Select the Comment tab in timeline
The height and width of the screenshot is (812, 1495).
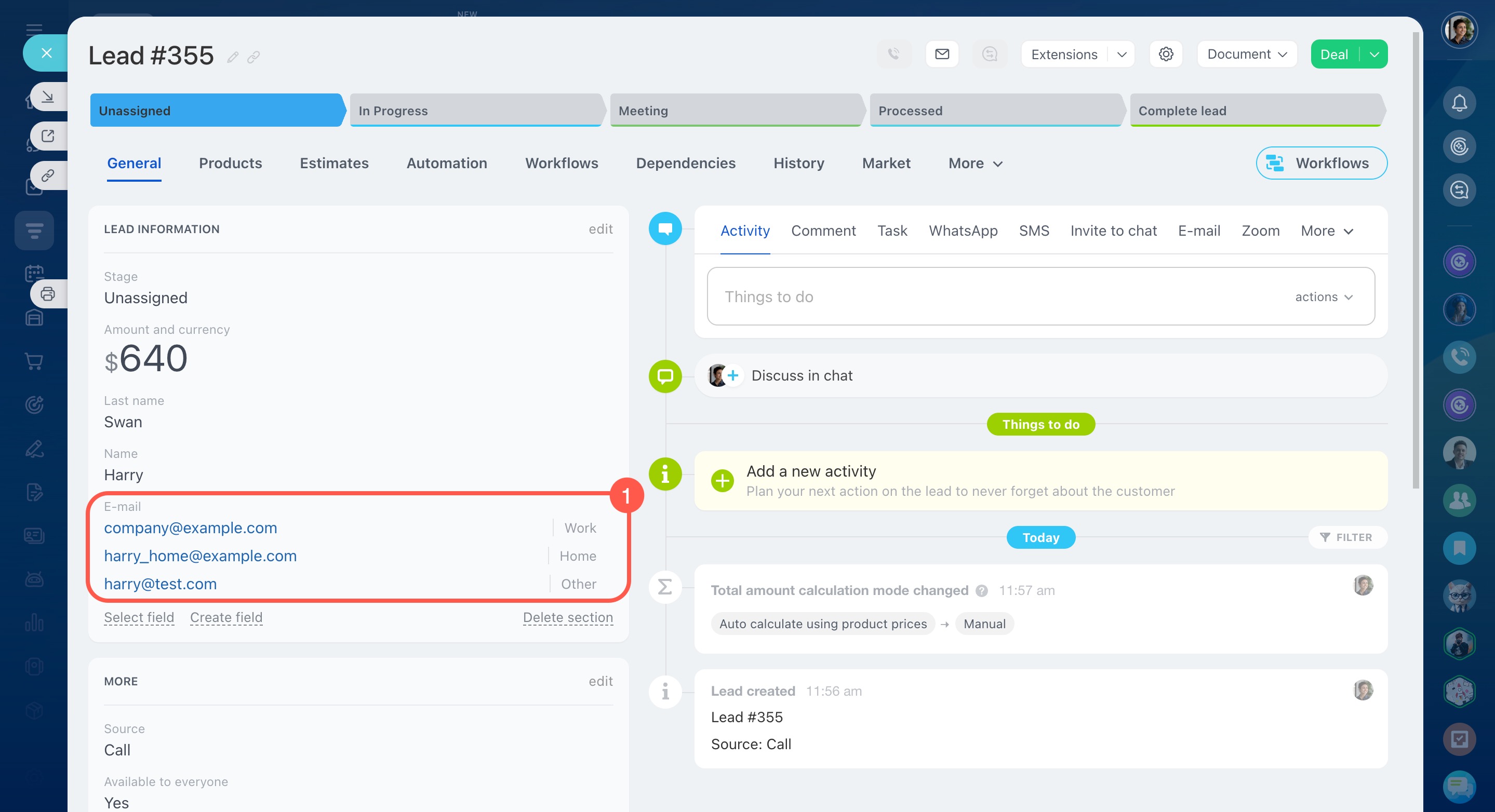pos(823,231)
